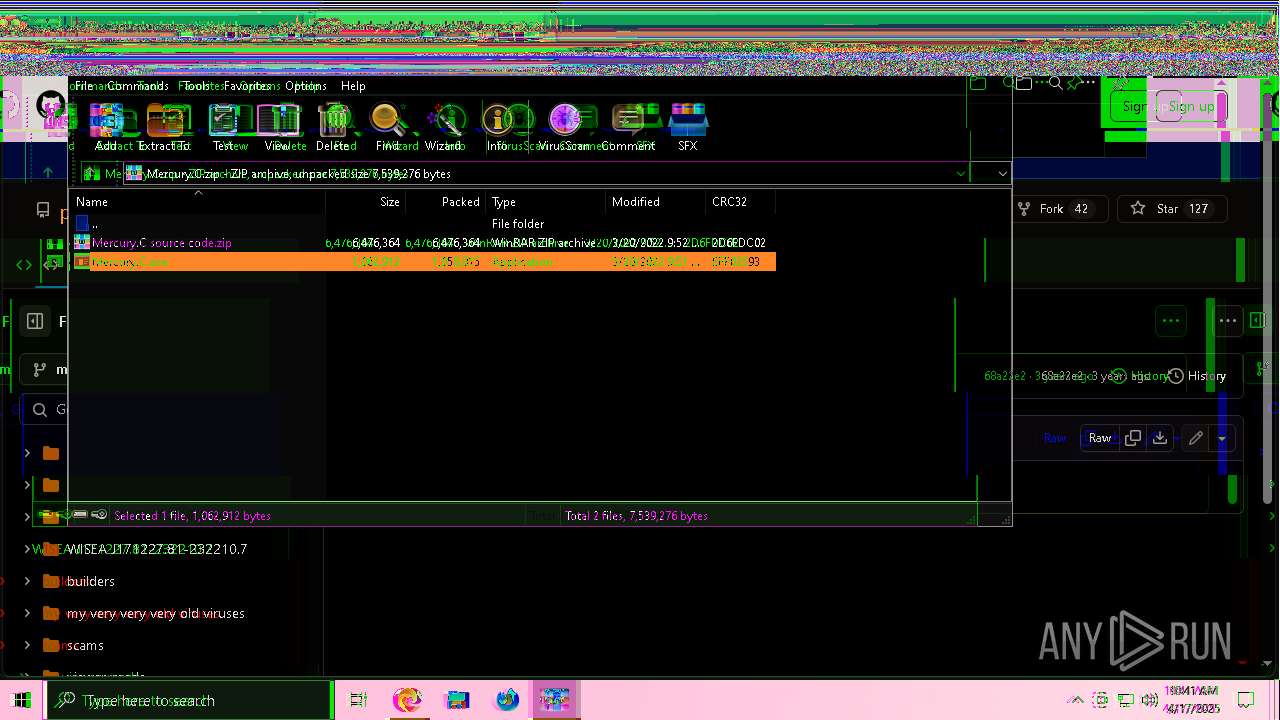Viewport: 1280px width, 720px height.
Task: Open the builders folder in tree
Action: [x=90, y=581]
